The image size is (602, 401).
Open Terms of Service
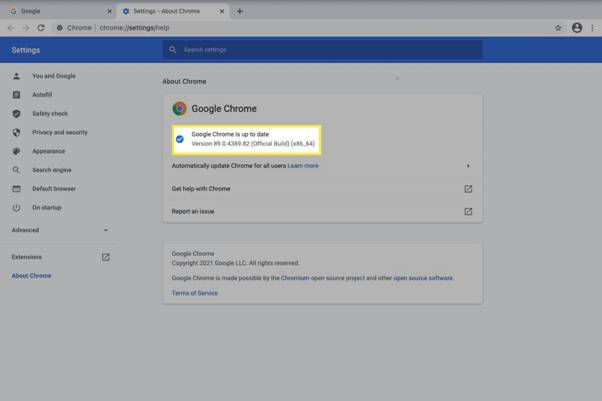(x=195, y=293)
